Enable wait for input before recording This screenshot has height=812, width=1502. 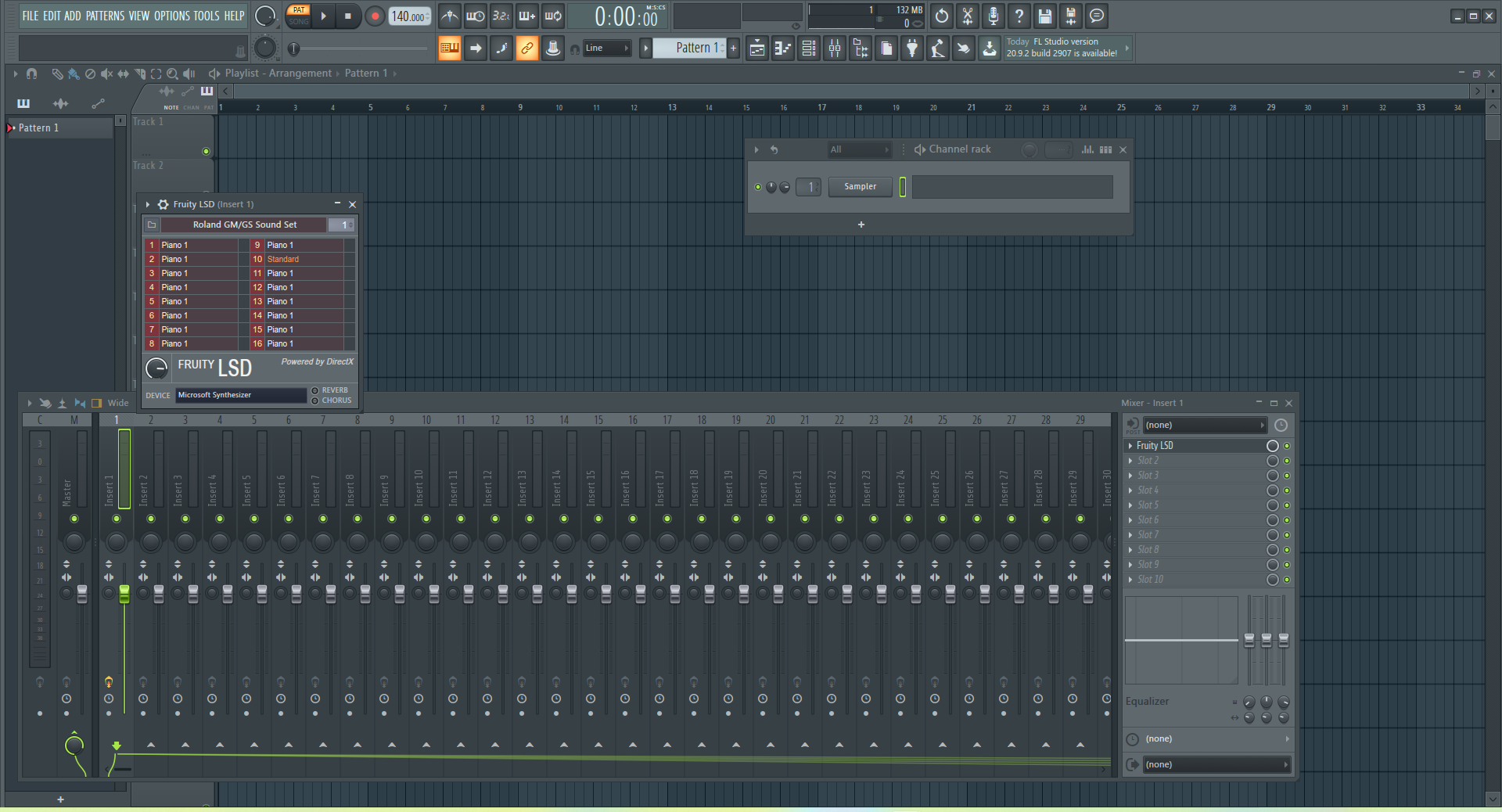475,16
